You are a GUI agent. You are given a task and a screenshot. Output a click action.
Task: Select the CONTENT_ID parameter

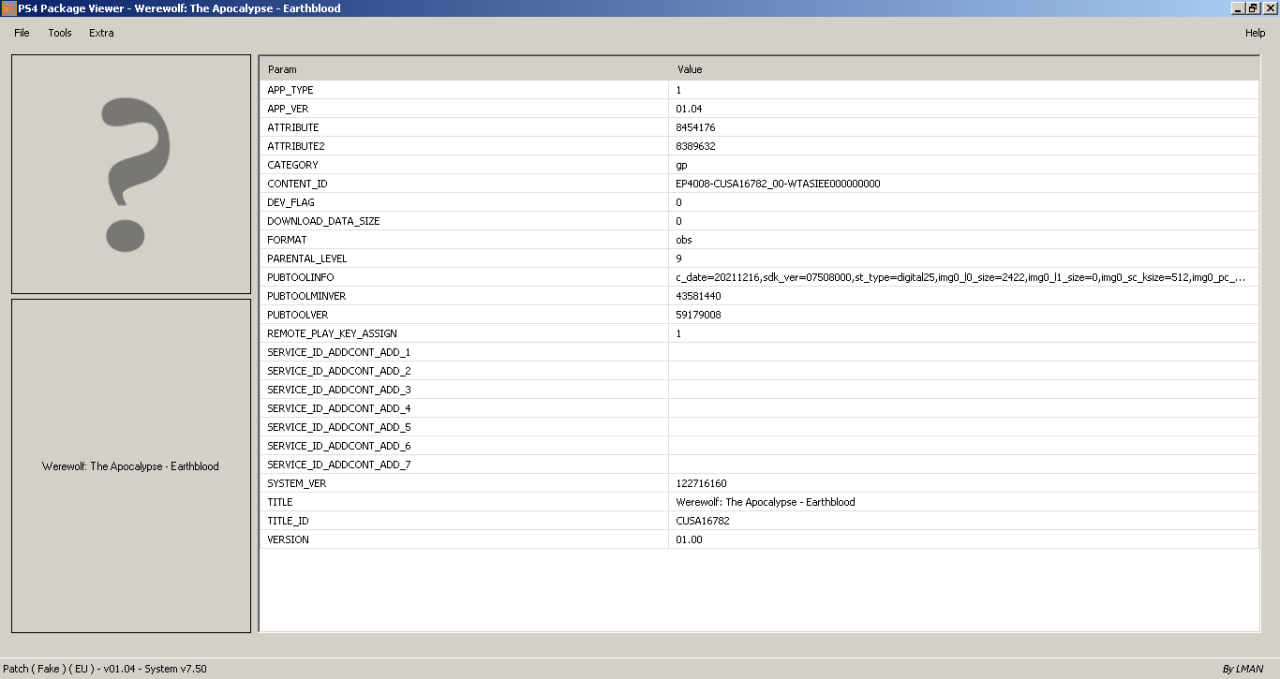[x=464, y=183]
